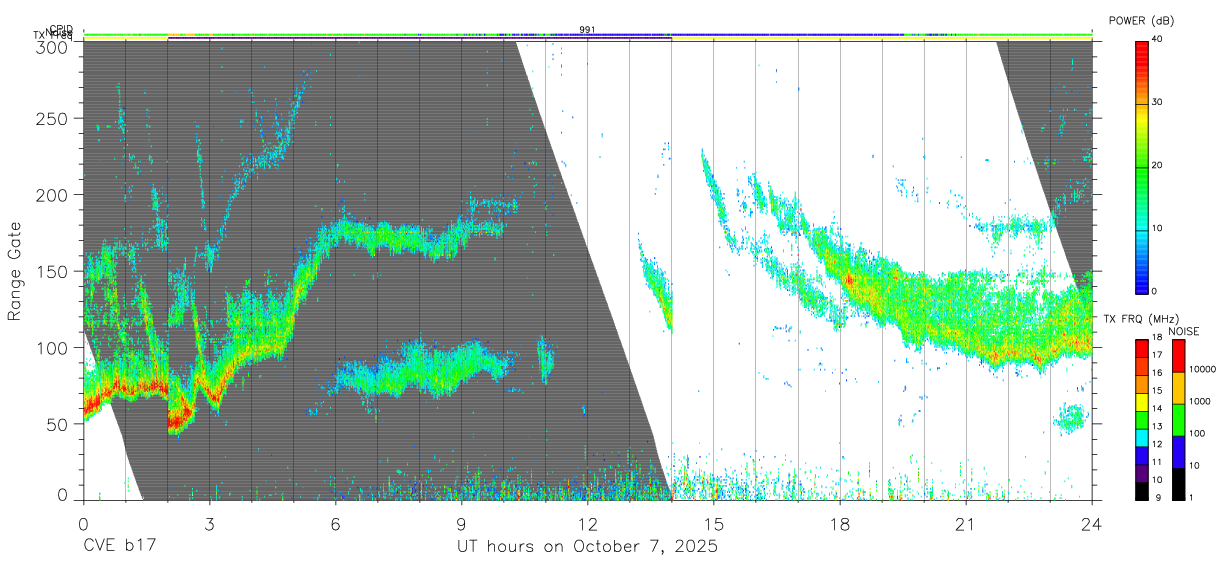Select the 200 range gate tick label

click(x=51, y=194)
